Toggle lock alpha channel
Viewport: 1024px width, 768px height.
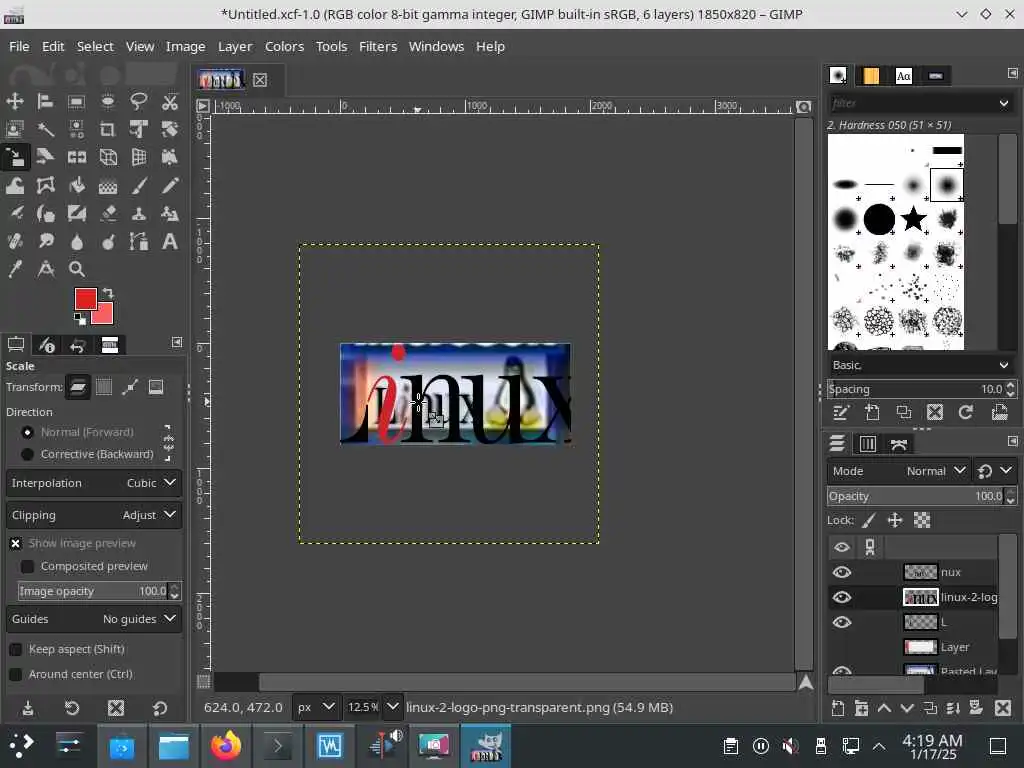[921, 520]
